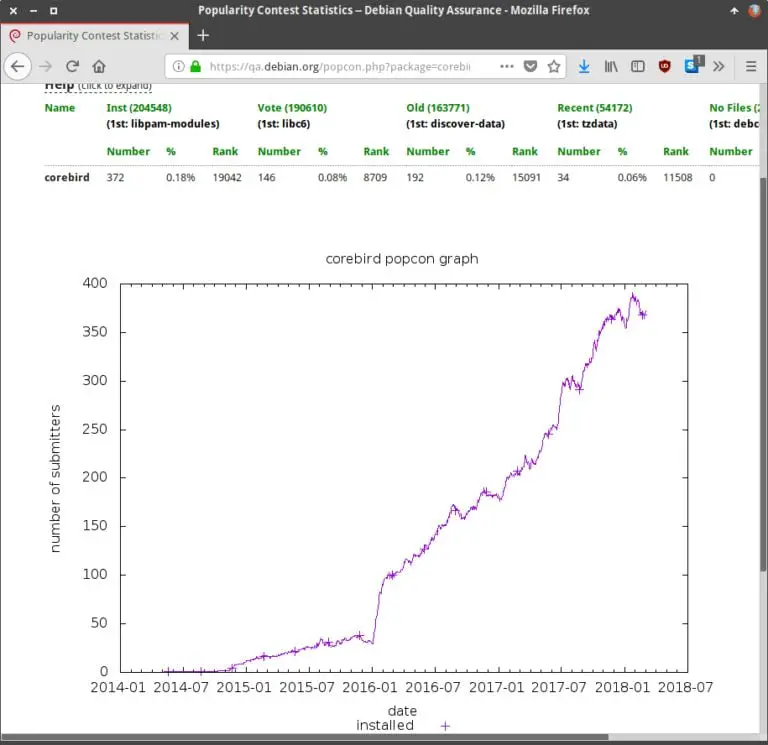Save page to Pocket
768x745 pixels.
coord(530,66)
